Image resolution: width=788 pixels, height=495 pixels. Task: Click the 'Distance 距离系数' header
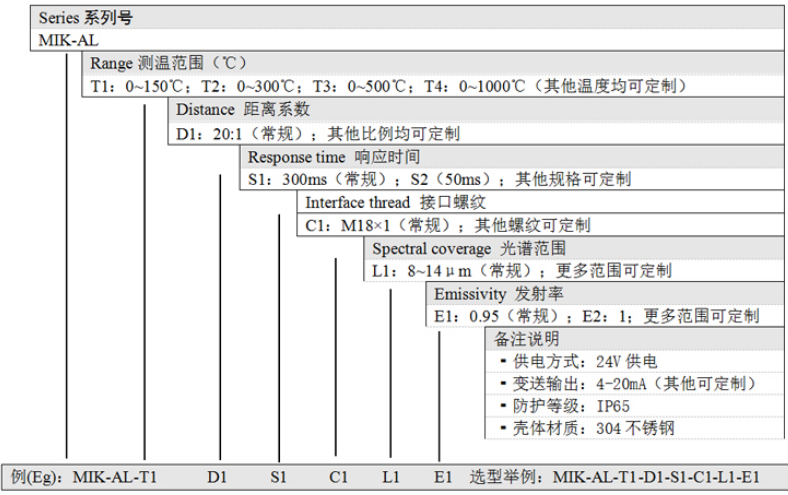[x=243, y=110]
